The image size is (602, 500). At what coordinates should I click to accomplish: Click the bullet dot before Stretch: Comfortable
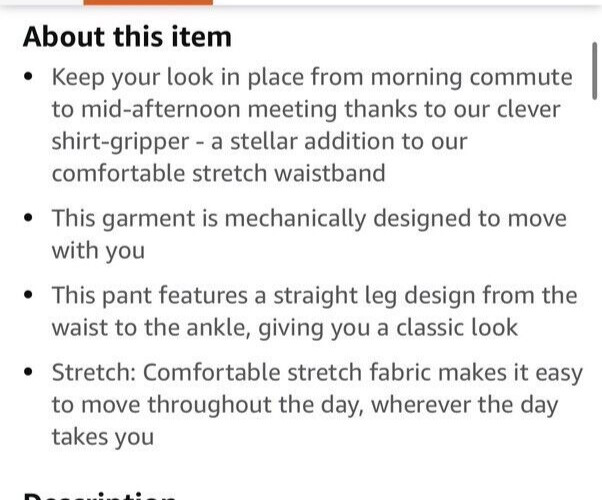pos(28,372)
